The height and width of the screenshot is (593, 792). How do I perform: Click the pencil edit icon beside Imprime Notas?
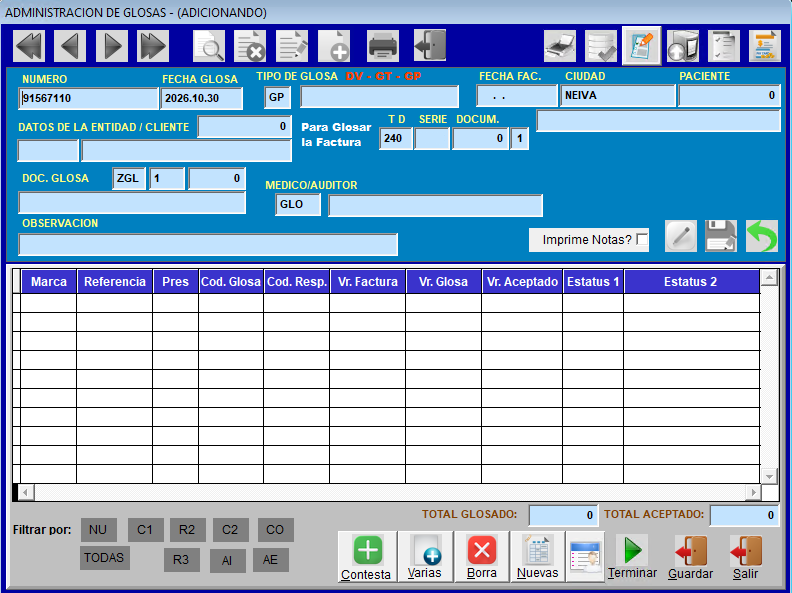coord(681,236)
